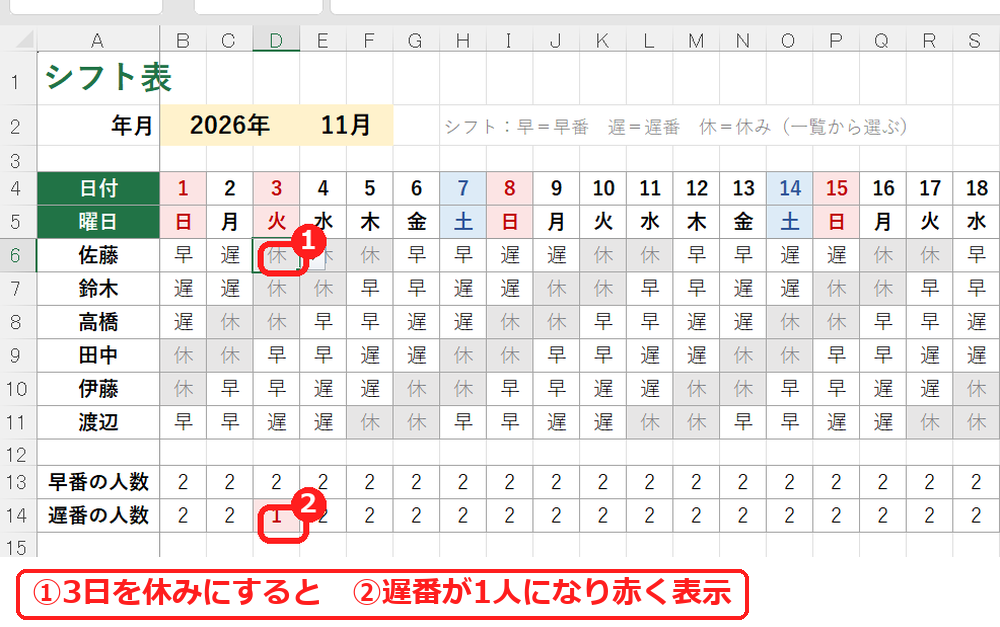
Task: Click late-shift count cell for day 18
Action: tap(976, 515)
